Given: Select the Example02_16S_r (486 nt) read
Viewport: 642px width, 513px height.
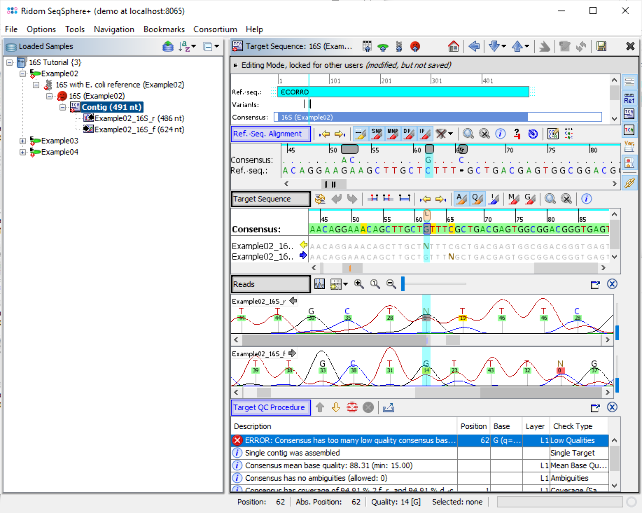Looking at the screenshot, I should [x=139, y=118].
